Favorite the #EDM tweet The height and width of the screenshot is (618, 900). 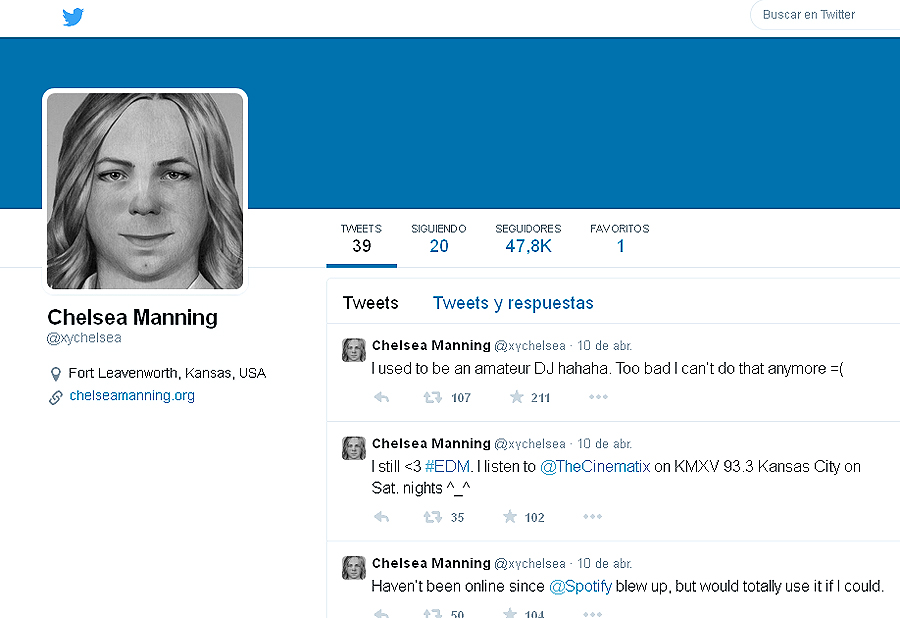[510, 517]
